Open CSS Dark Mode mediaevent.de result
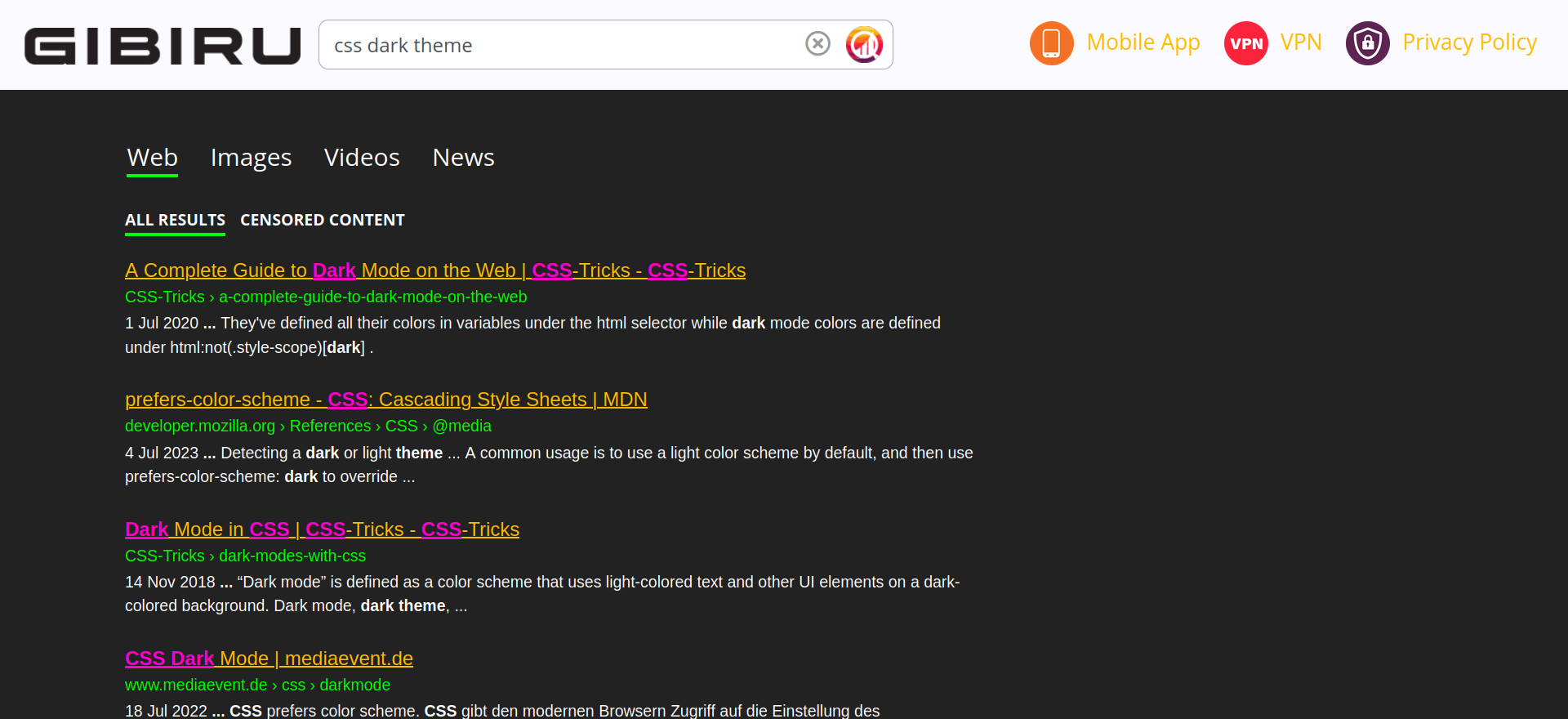This screenshot has height=719, width=1568. point(269,659)
